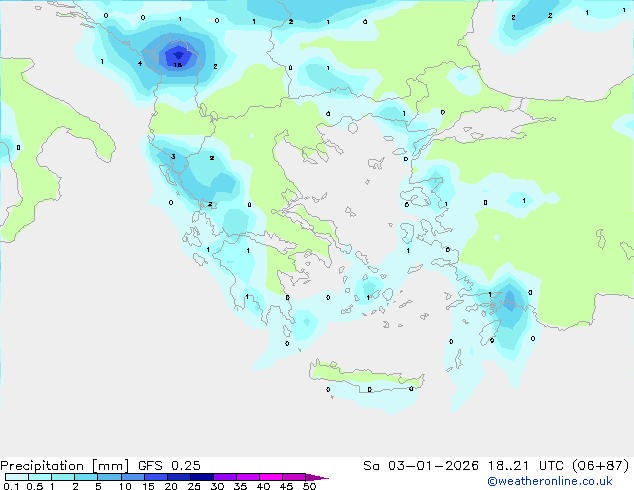Pick the 45–50 mm legend swatch
The width and height of the screenshot is (634, 490).
click(294, 477)
